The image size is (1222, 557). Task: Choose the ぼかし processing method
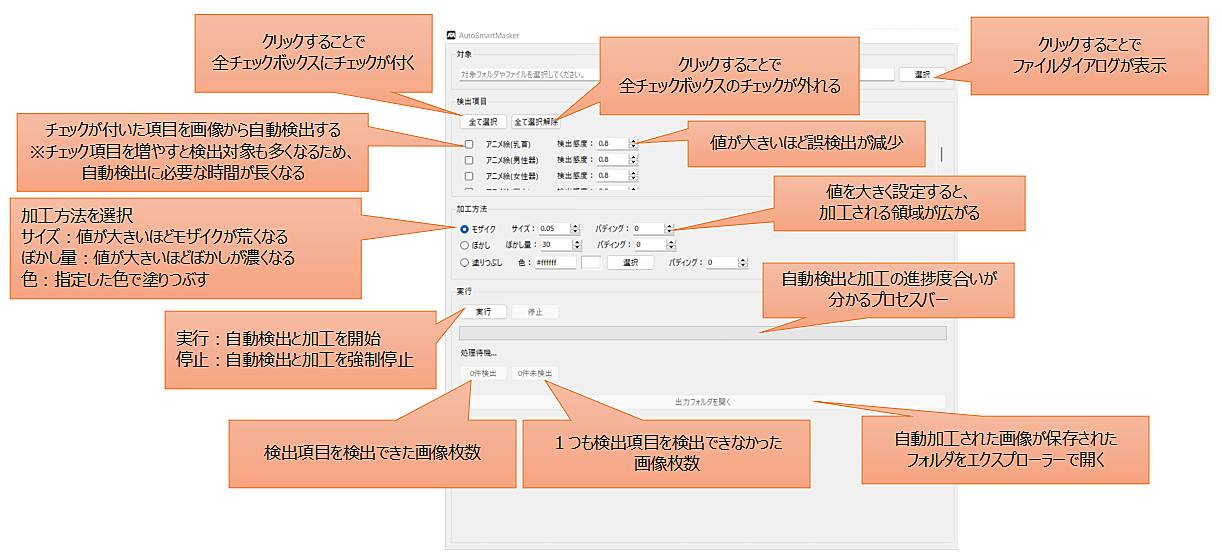tap(465, 244)
